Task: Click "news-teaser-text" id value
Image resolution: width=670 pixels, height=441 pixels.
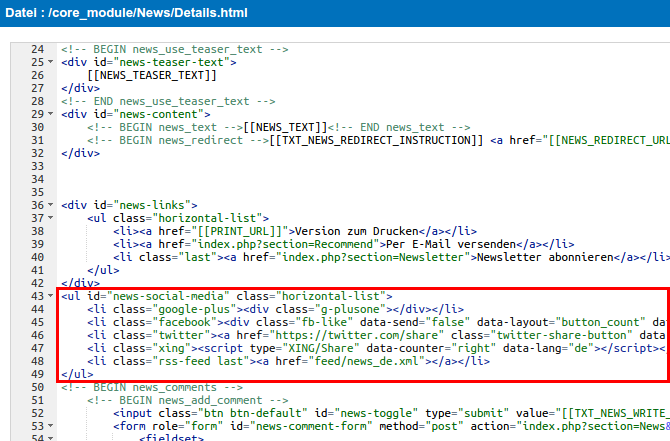Action: (171, 62)
